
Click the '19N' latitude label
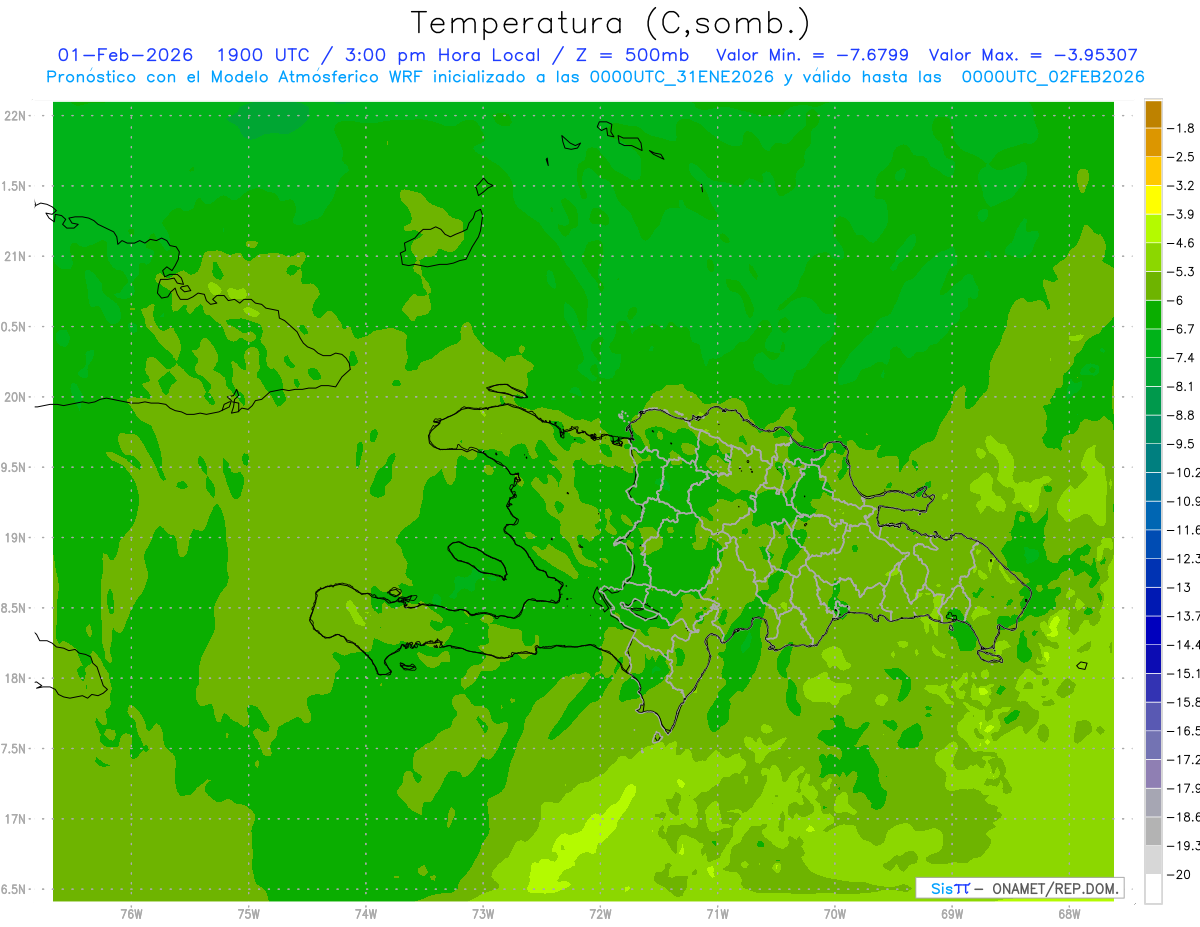point(16,538)
